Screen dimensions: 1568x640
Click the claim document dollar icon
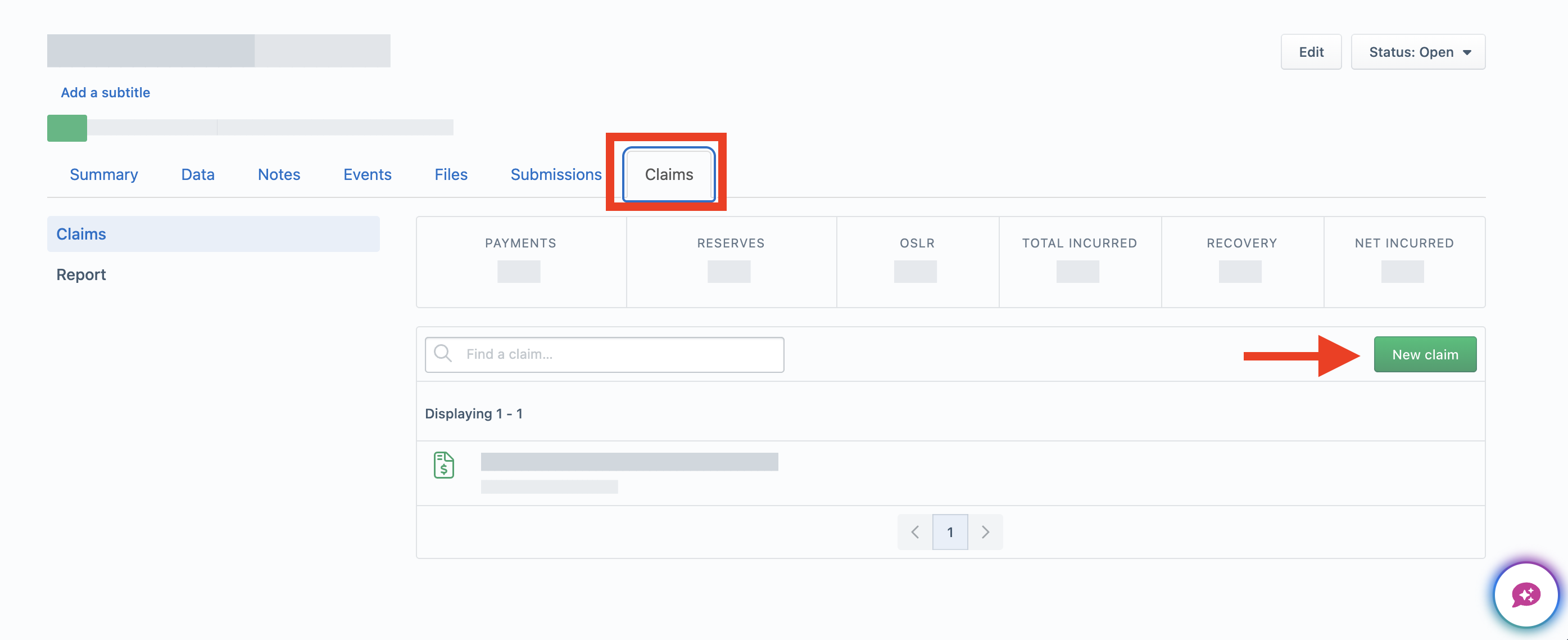click(444, 465)
